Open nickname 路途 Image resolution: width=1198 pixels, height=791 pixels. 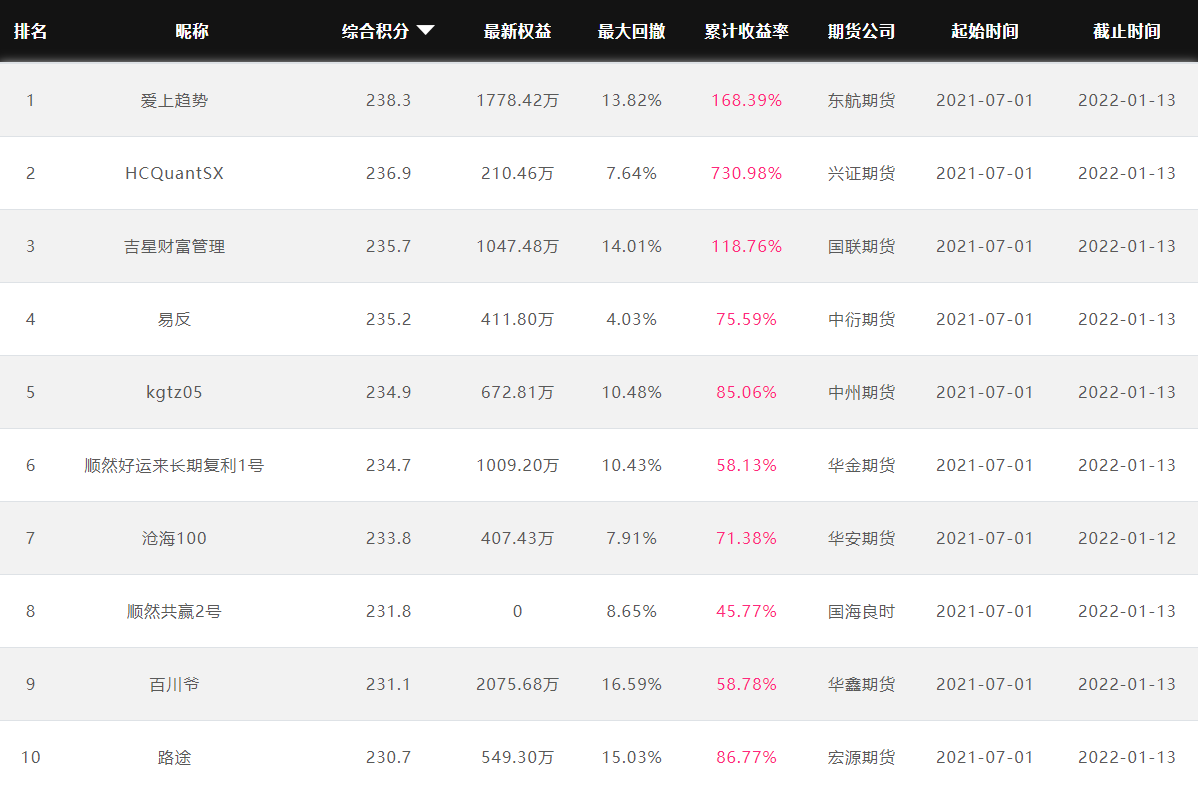174,757
